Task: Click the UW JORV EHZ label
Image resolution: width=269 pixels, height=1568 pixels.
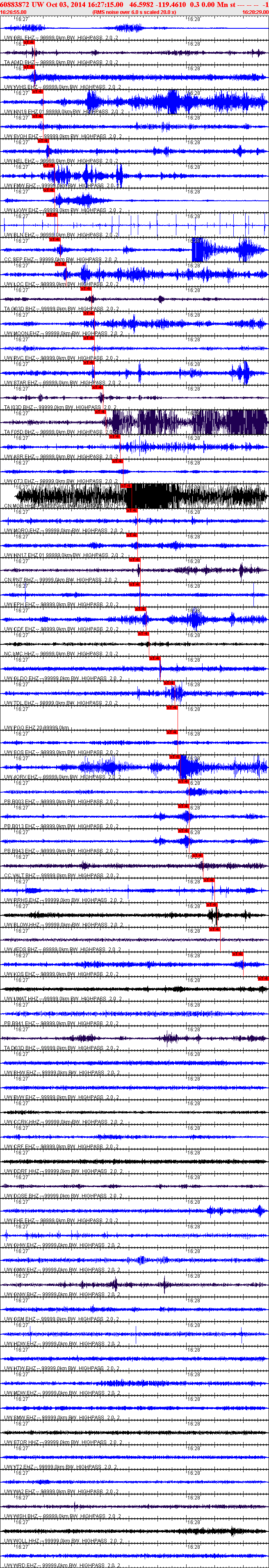Action: (63, 777)
